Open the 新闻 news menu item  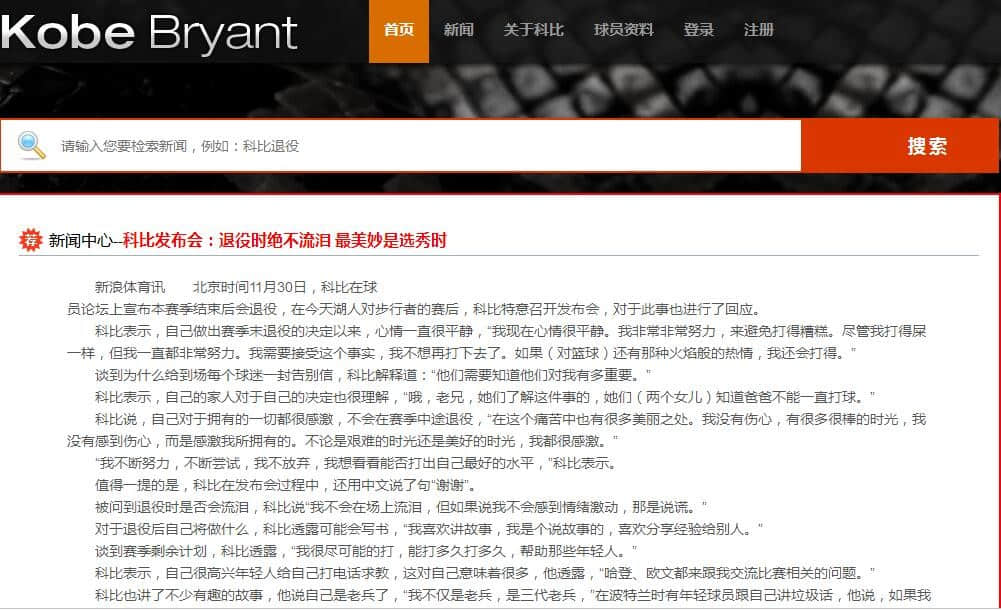(458, 30)
